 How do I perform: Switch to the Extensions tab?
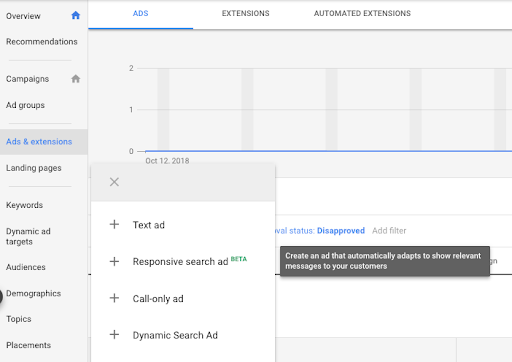coord(246,13)
